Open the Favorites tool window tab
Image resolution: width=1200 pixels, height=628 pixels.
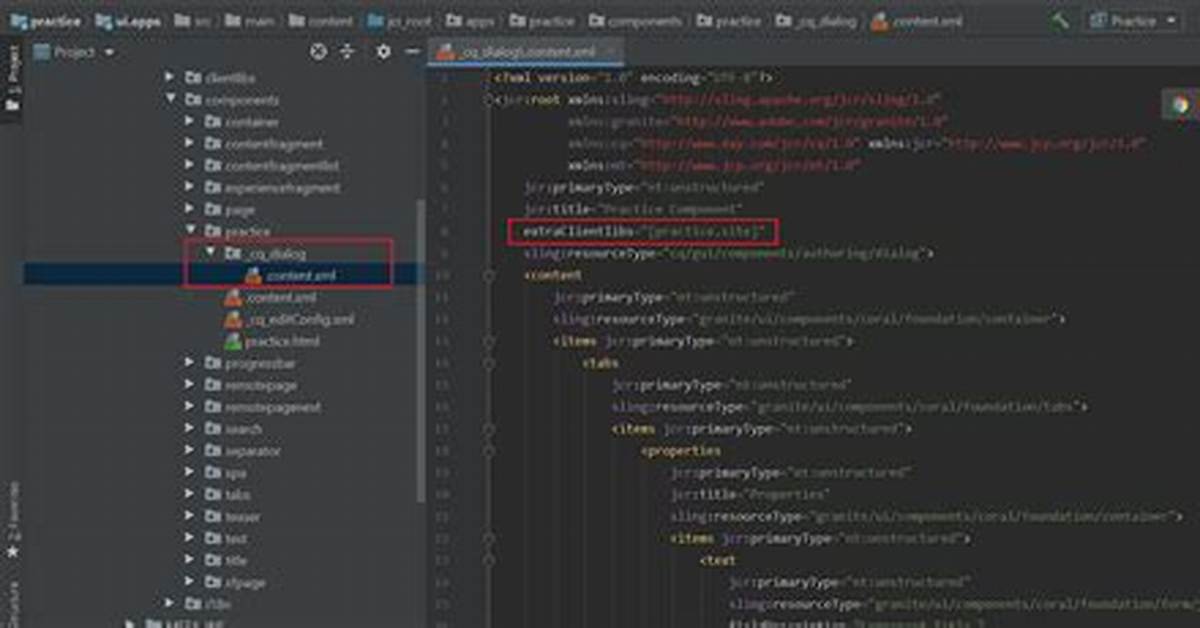[13, 521]
